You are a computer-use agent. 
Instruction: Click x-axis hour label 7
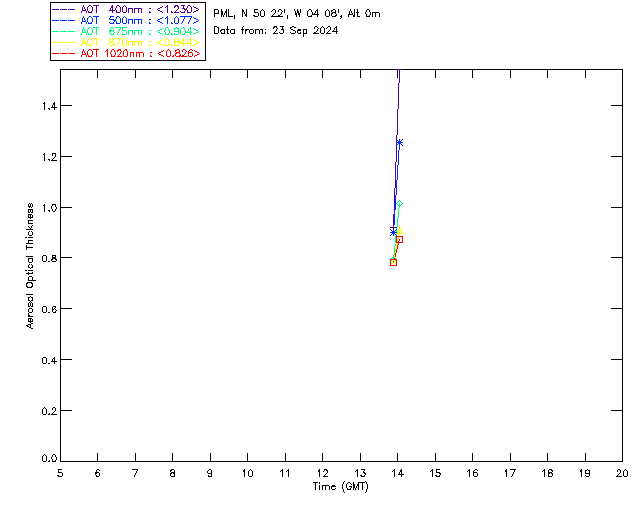click(135, 473)
